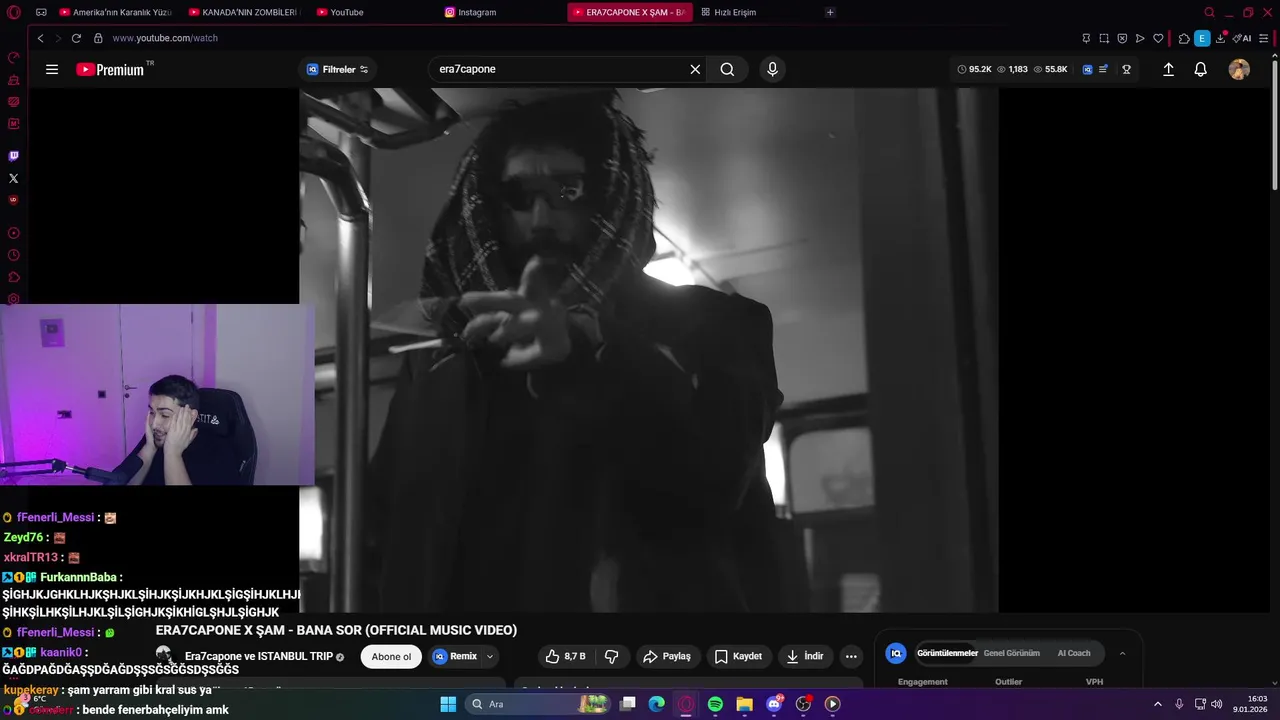Download video with İndir button
The width and height of the screenshot is (1280, 720).
pyautogui.click(x=805, y=656)
